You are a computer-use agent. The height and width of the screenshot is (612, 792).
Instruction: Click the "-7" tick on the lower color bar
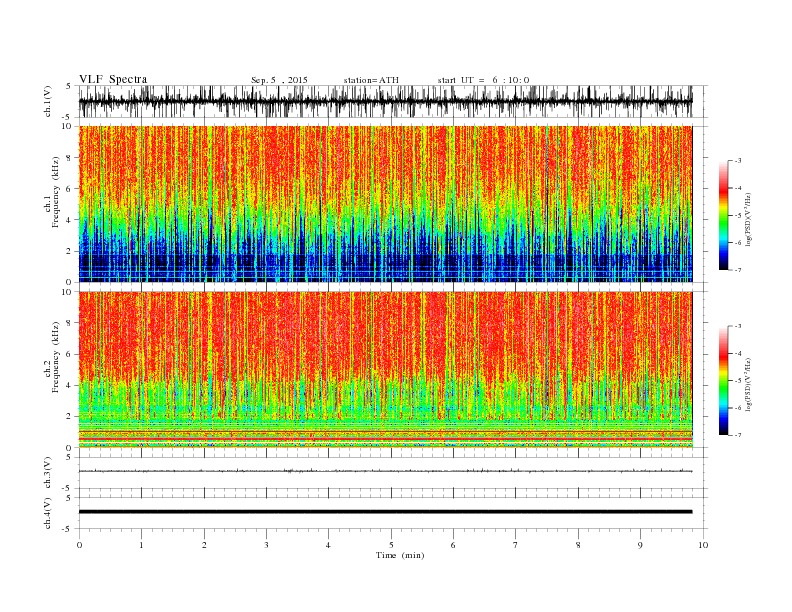[x=737, y=435]
